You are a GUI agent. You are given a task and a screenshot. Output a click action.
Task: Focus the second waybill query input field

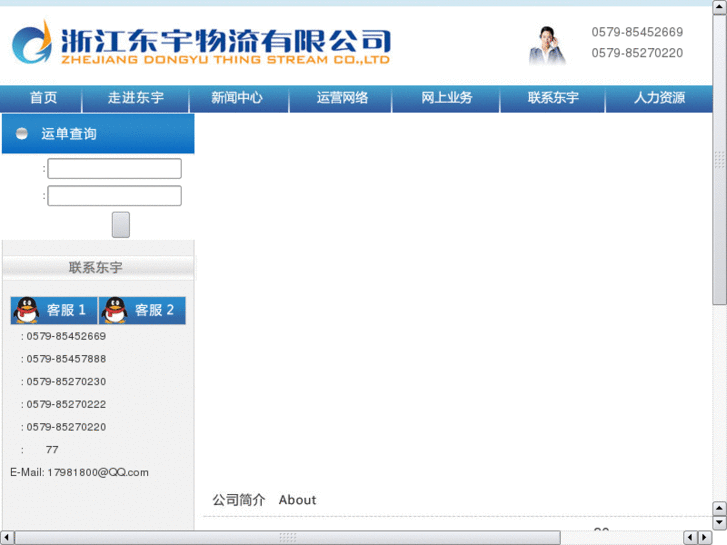115,196
